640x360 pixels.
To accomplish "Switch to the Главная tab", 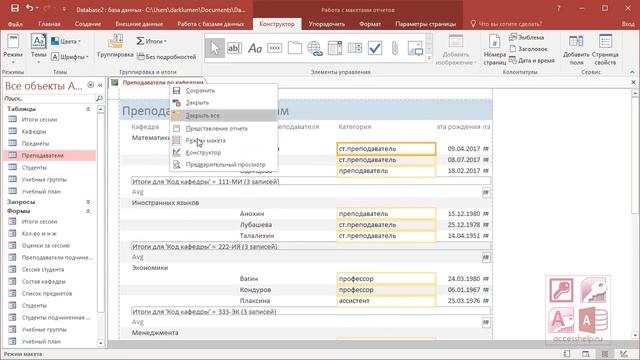I will point(49,24).
